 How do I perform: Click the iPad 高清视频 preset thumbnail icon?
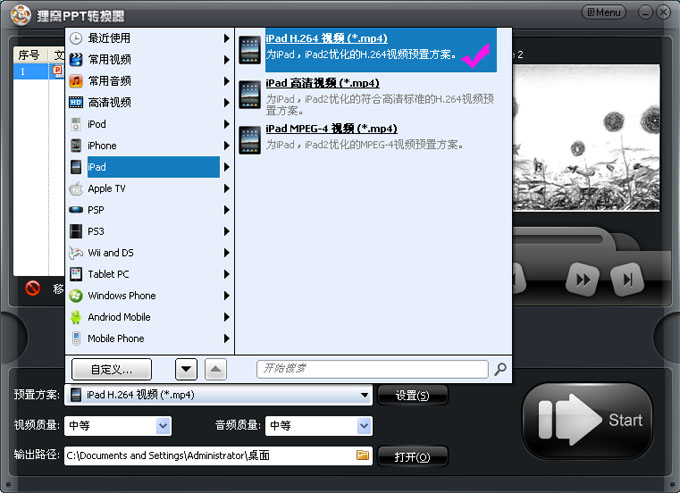250,94
